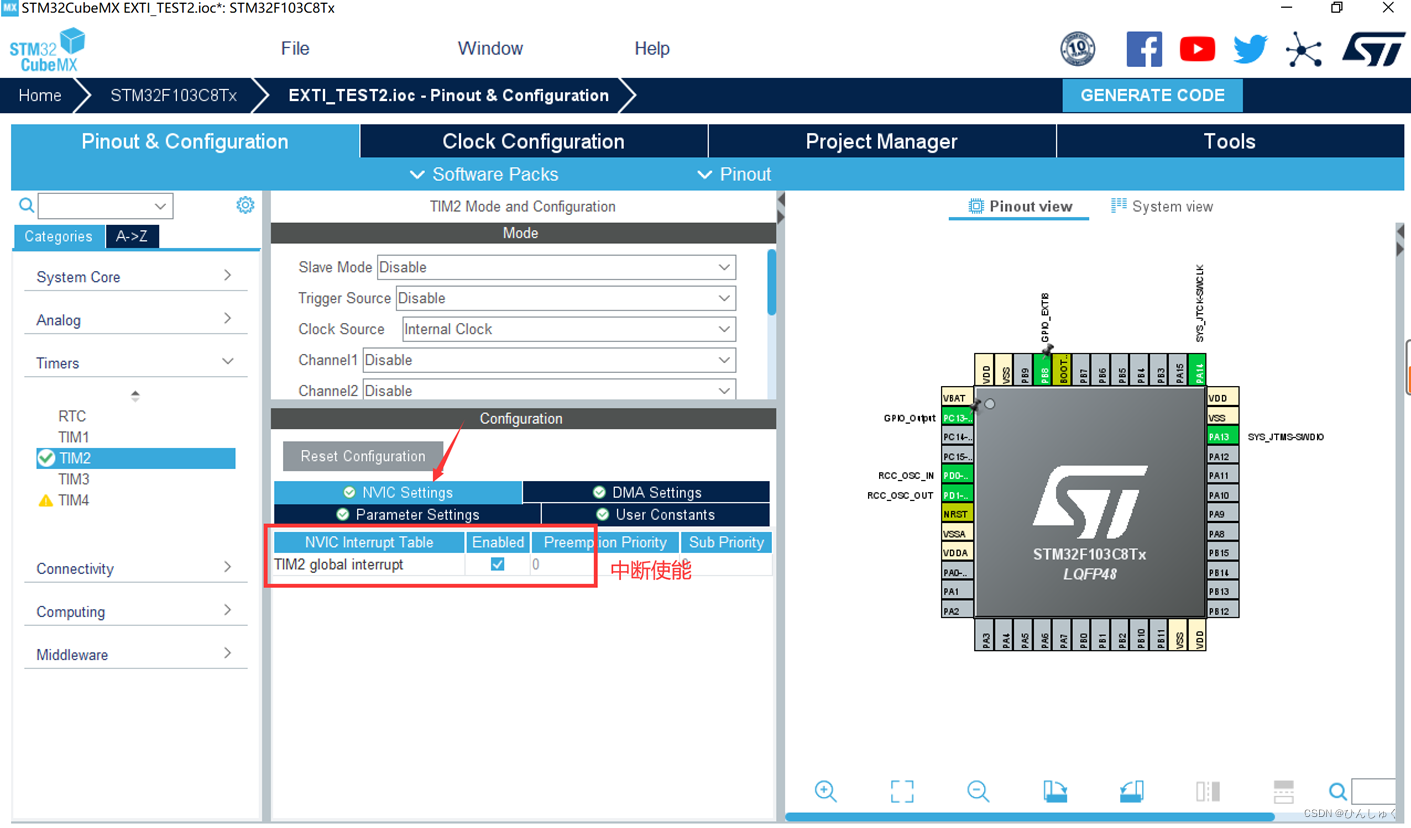Click the TIM4 warning triangle icon
This screenshot has height=828, width=1411.
(45, 500)
